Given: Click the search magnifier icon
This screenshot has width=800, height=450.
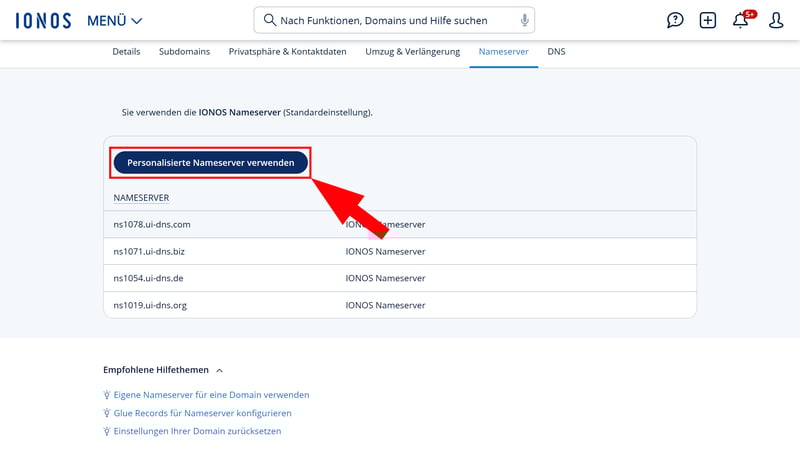Looking at the screenshot, I should point(270,20).
